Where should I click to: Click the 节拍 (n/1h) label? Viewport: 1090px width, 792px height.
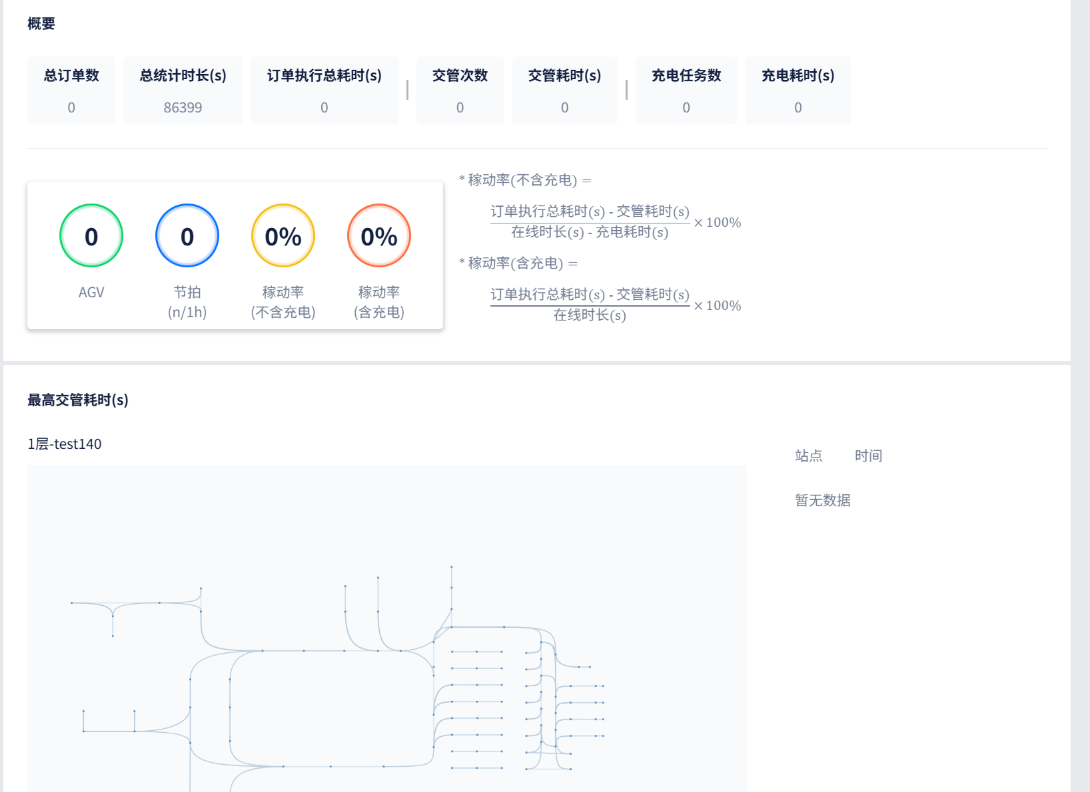pyautogui.click(x=187, y=302)
